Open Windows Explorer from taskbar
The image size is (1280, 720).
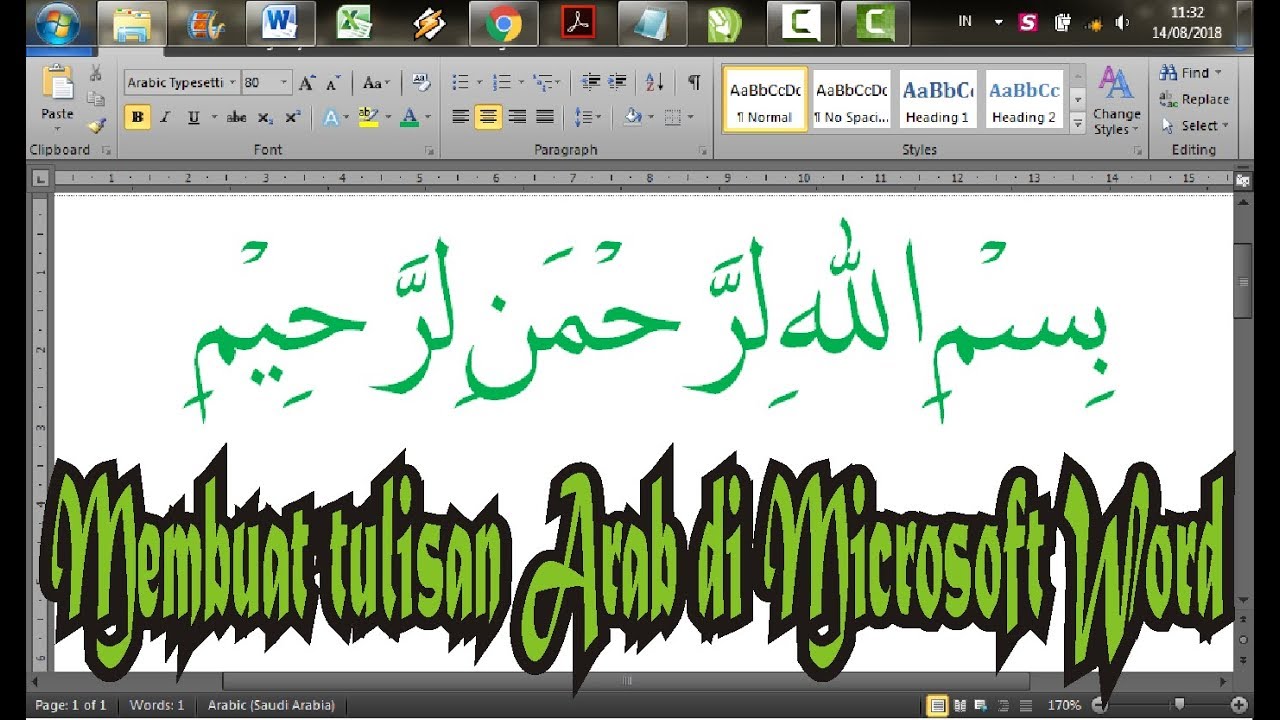click(132, 24)
